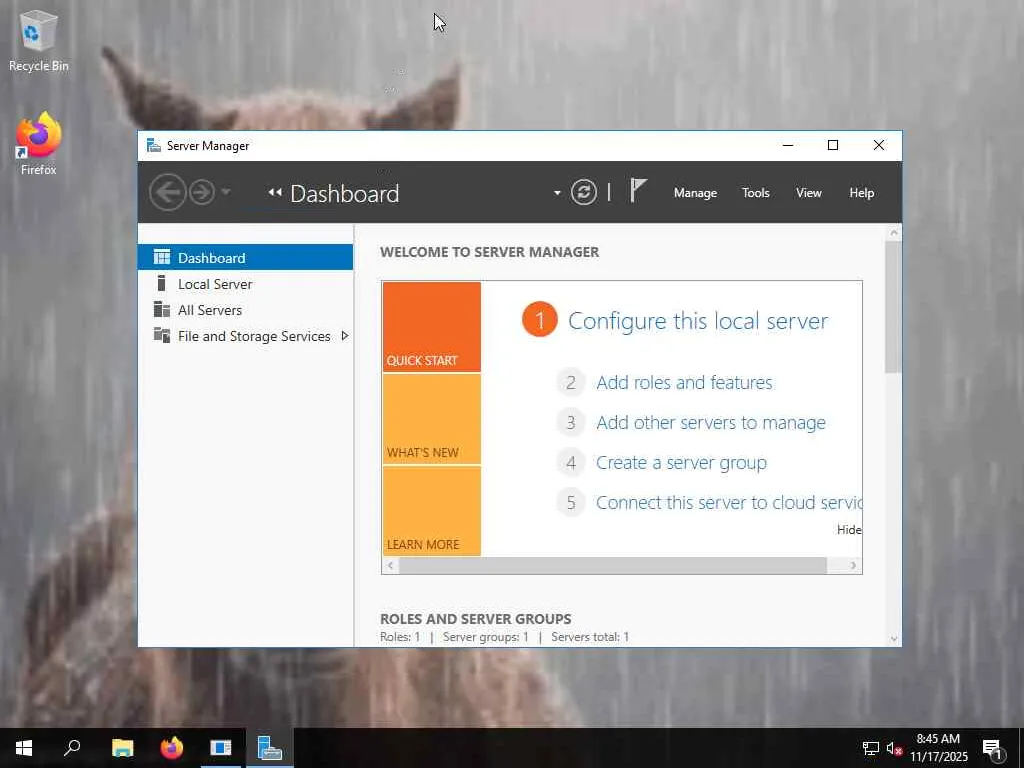Hide the welcome tile
Screen dimensions: 1024x768
[849, 530]
